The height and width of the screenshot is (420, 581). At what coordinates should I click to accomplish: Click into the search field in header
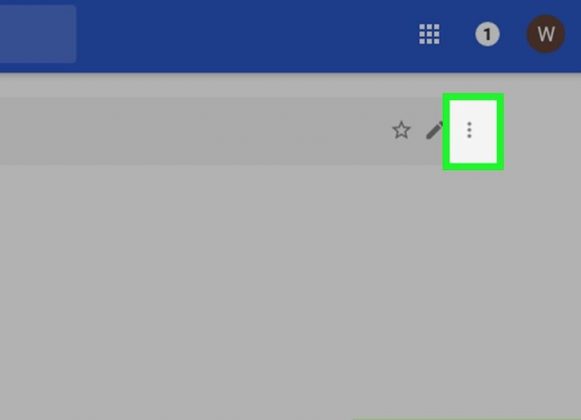[x=38, y=34]
